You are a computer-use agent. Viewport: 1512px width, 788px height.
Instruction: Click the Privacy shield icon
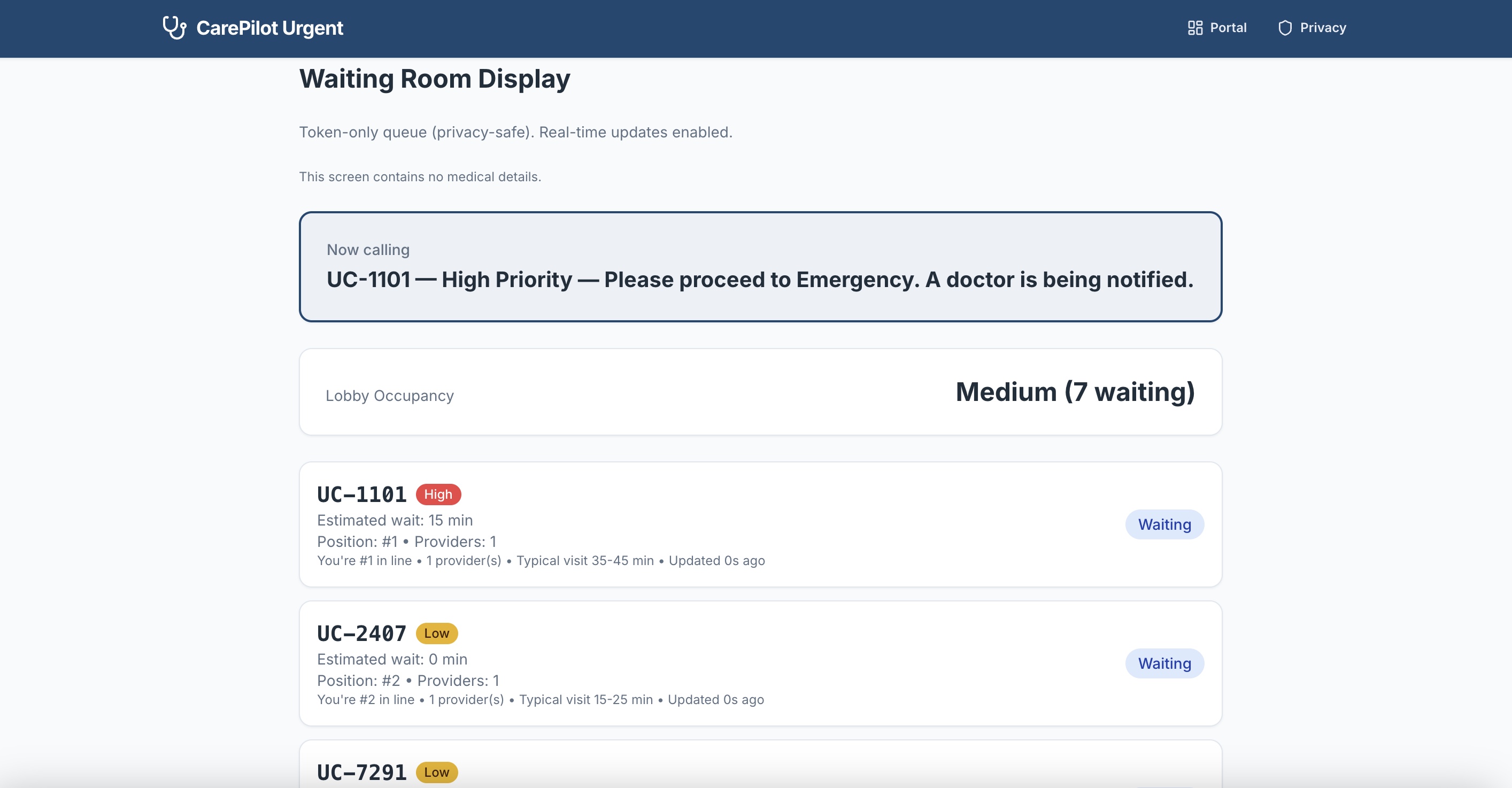[1284, 28]
